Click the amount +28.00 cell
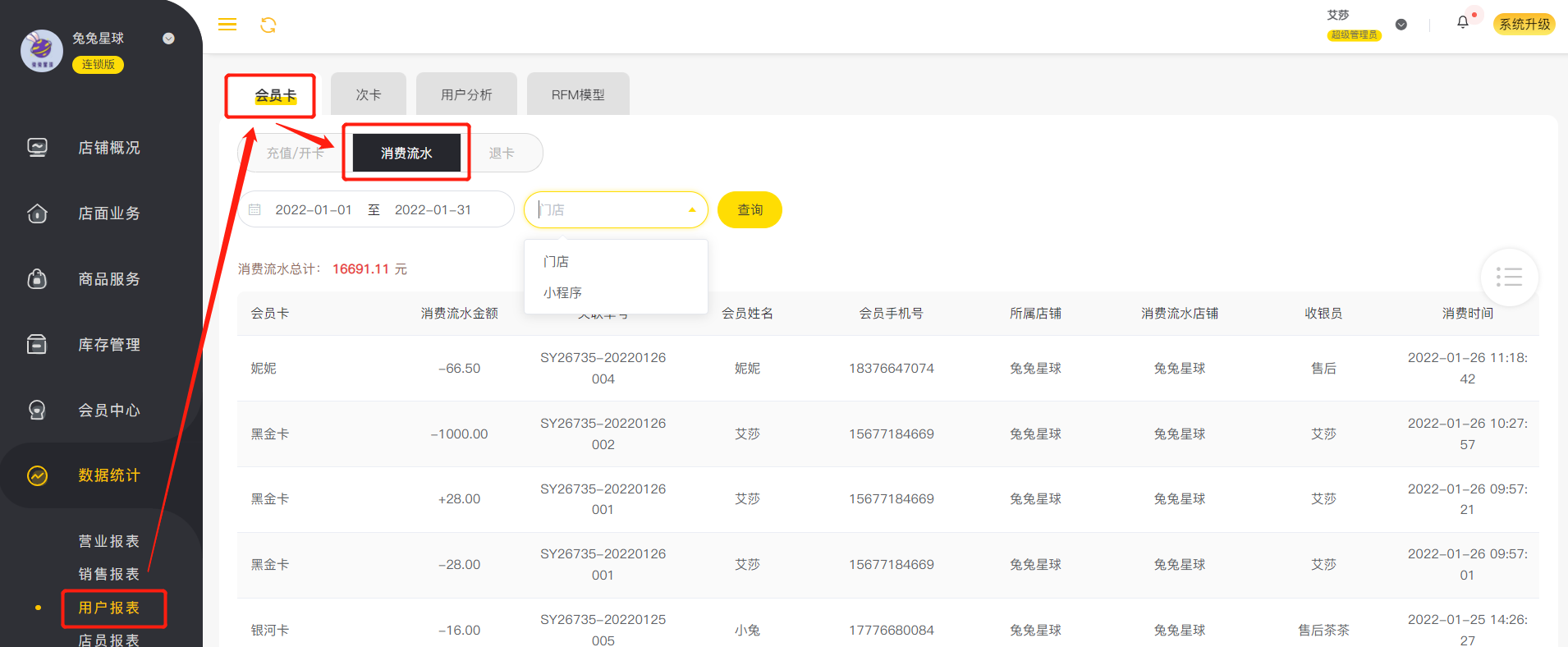 (460, 498)
